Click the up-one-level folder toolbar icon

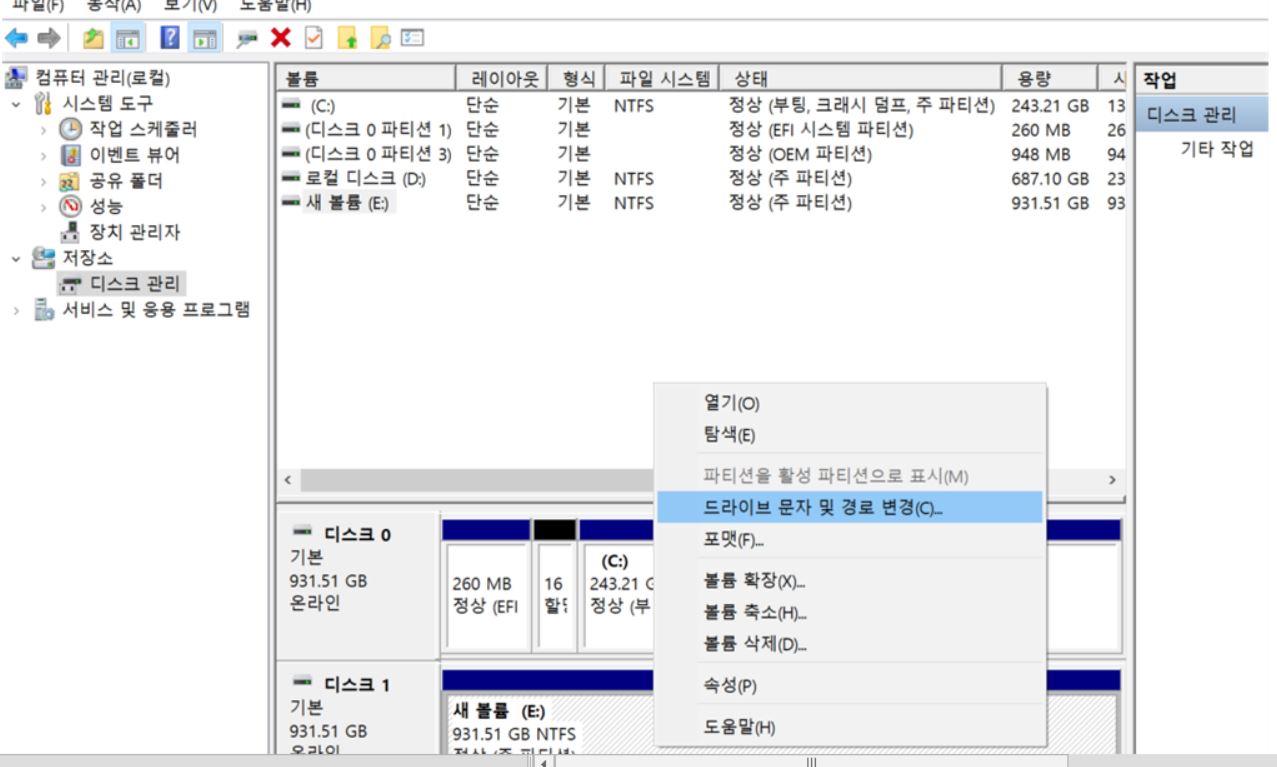[x=93, y=39]
